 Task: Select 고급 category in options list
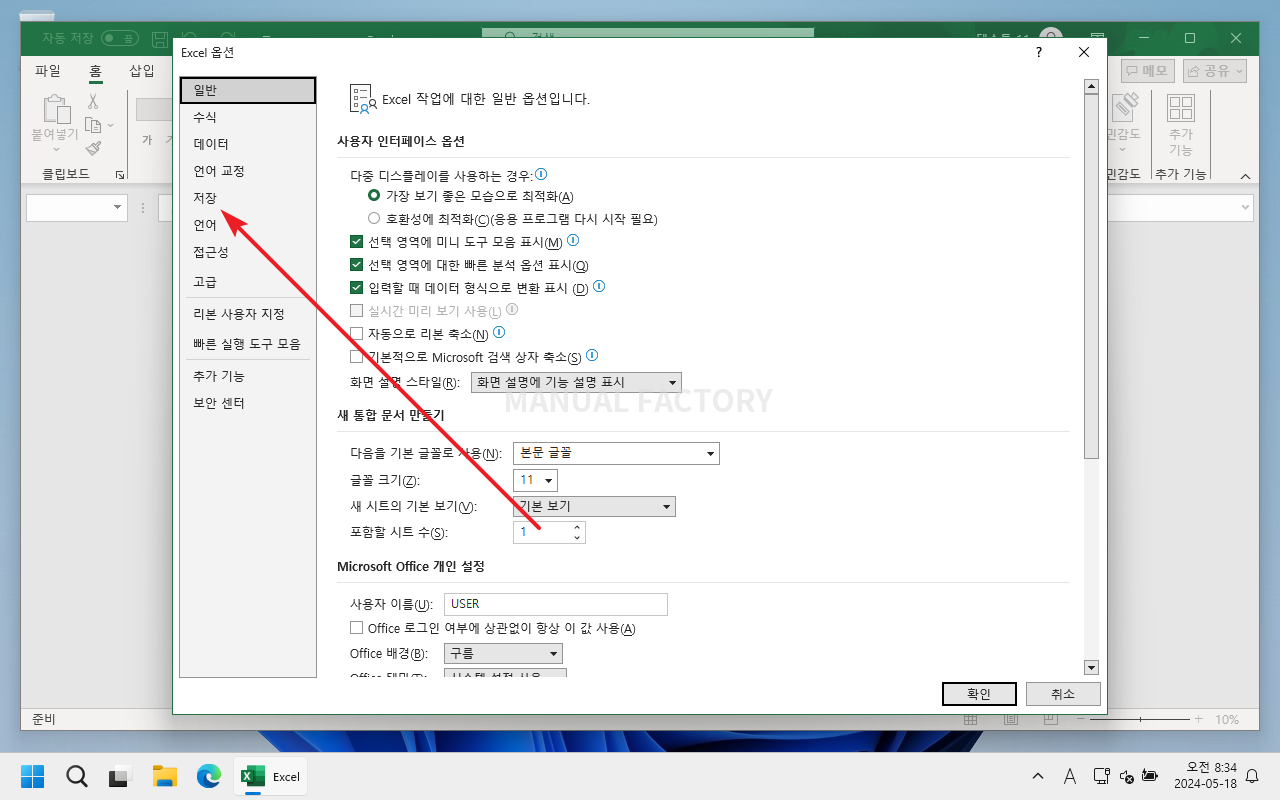pos(248,282)
